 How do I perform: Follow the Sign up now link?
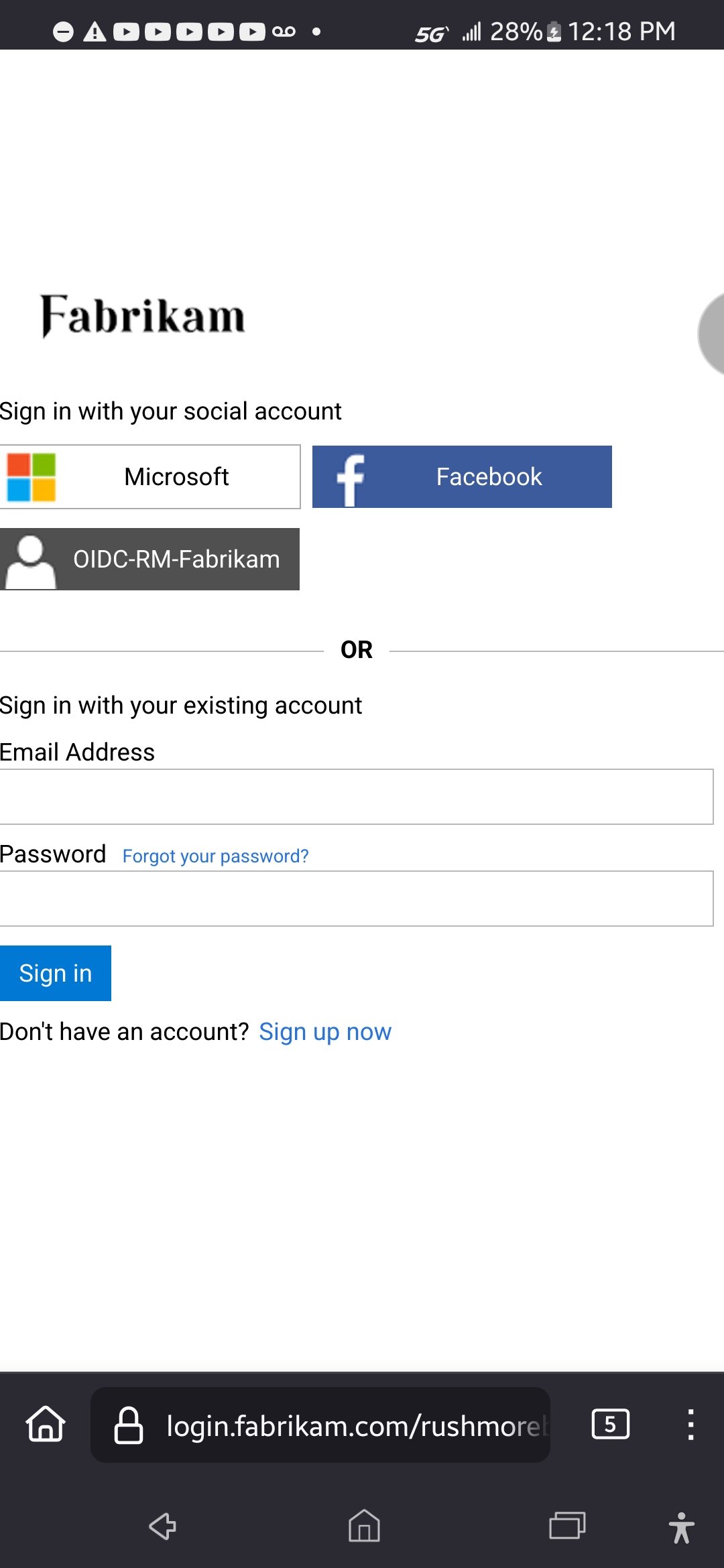325,1032
